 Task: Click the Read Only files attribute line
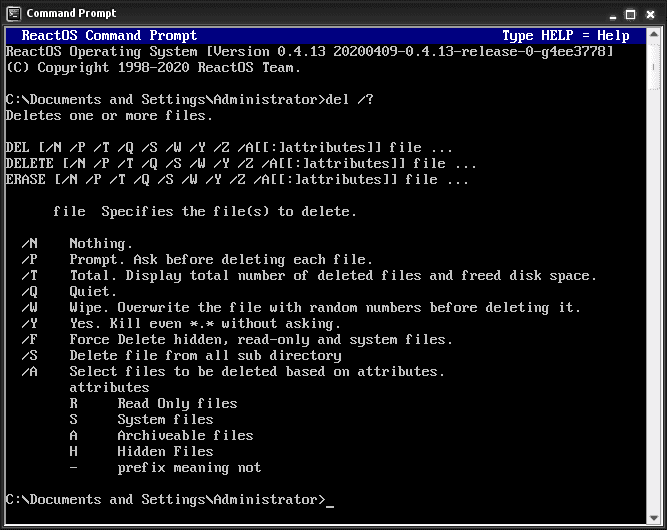(153, 403)
